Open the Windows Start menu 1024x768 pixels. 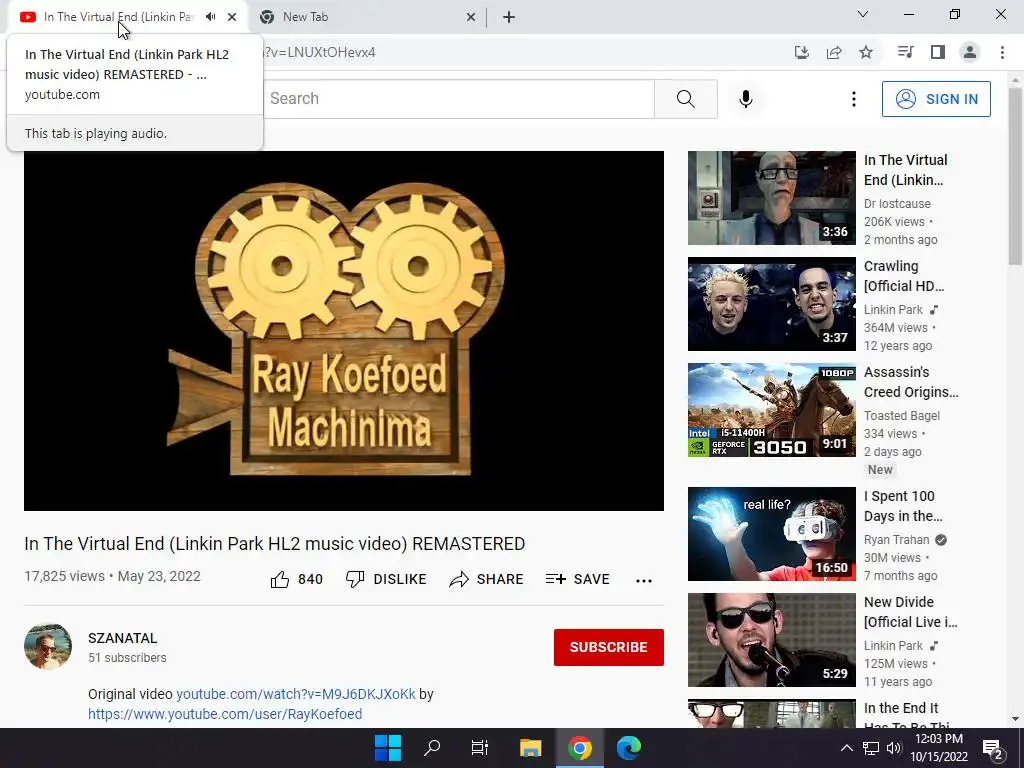pyautogui.click(x=388, y=748)
